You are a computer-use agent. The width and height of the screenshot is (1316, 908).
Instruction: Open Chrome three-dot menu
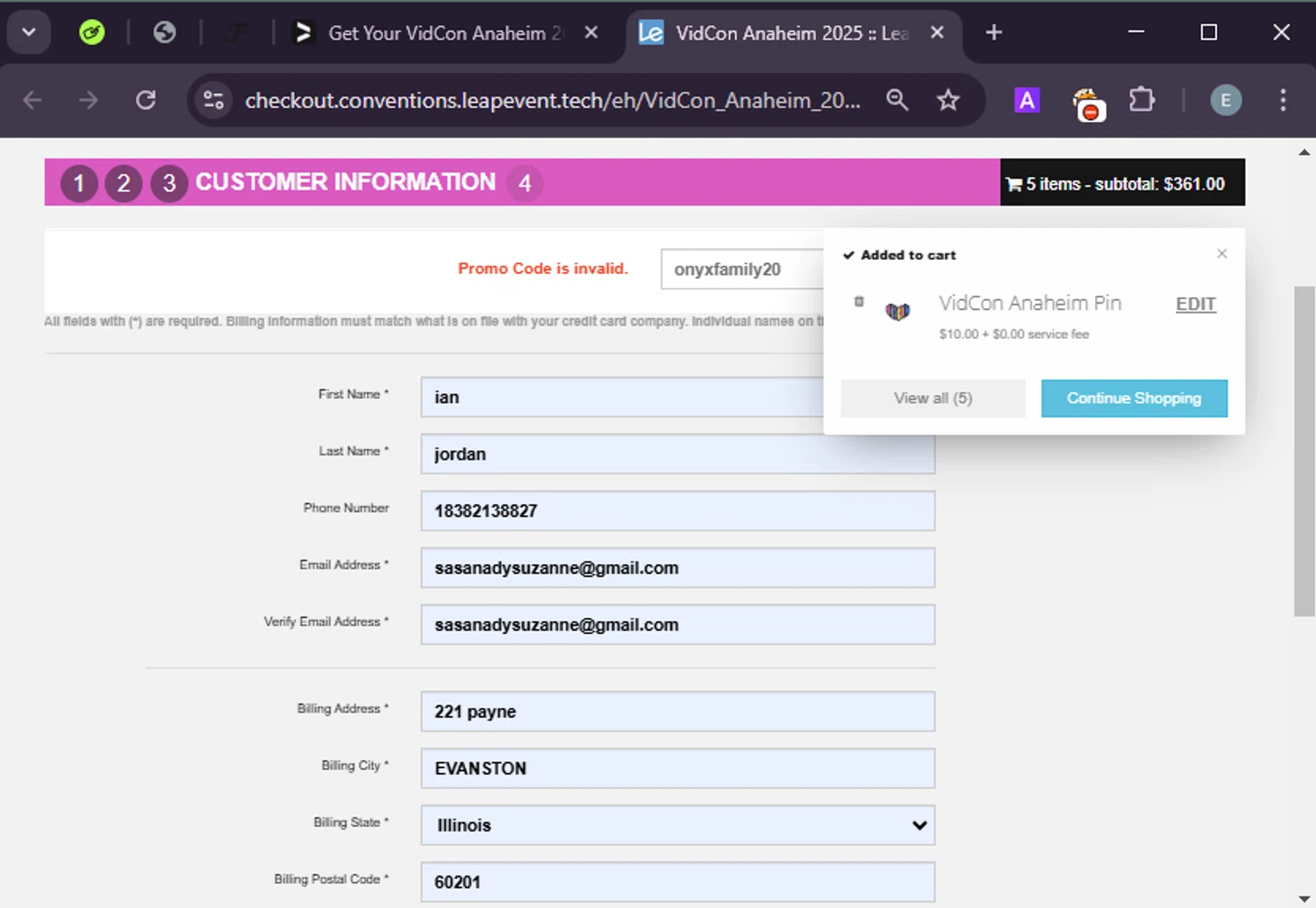coord(1283,100)
